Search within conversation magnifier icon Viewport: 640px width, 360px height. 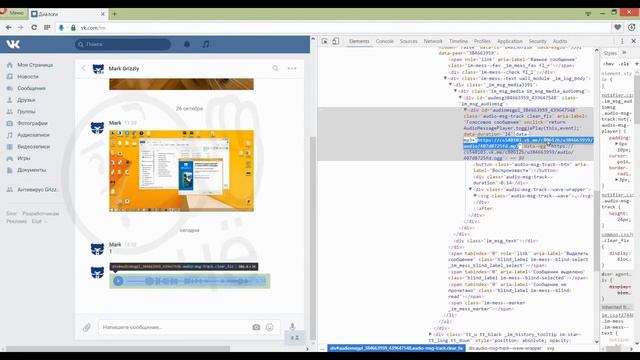(276, 68)
